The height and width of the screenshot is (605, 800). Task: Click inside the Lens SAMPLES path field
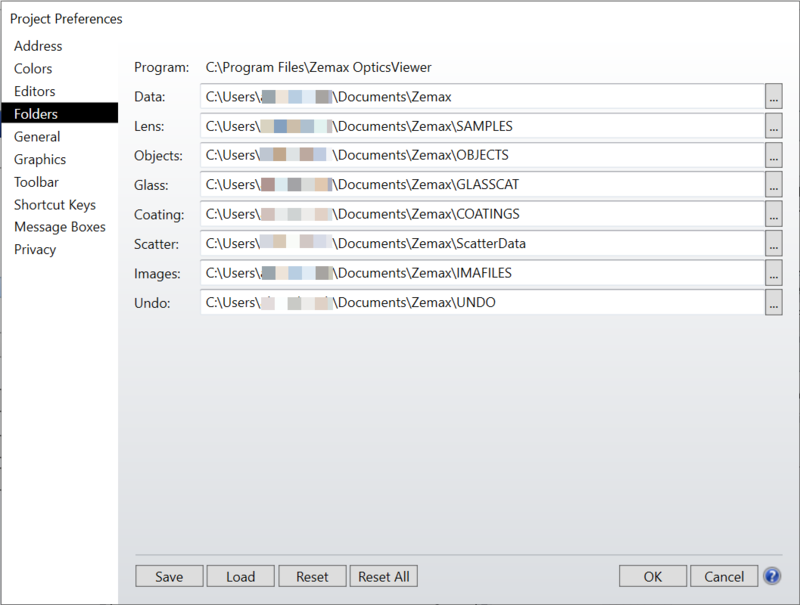click(x=482, y=126)
